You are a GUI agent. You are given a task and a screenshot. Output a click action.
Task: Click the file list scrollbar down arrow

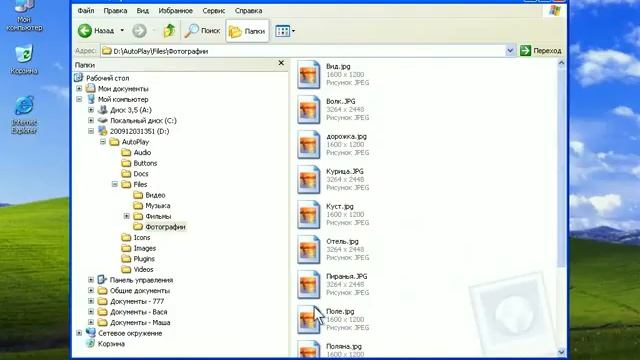pyautogui.click(x=561, y=352)
